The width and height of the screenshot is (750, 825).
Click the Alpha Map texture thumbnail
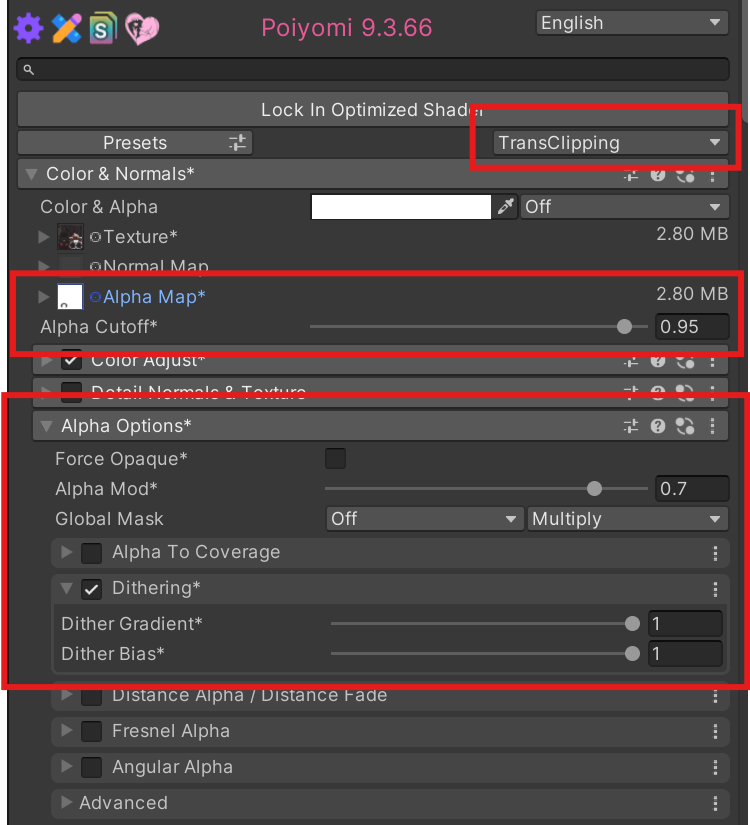click(70, 297)
